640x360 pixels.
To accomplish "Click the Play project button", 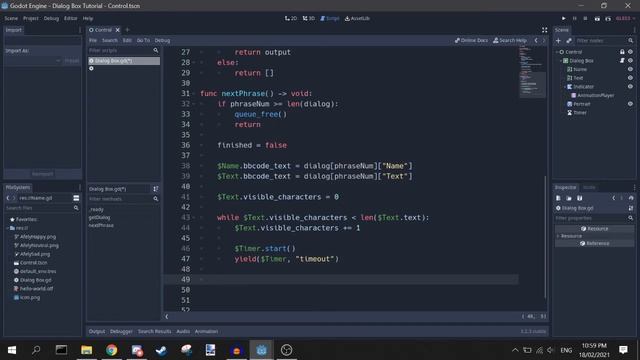I will click(564, 18).
